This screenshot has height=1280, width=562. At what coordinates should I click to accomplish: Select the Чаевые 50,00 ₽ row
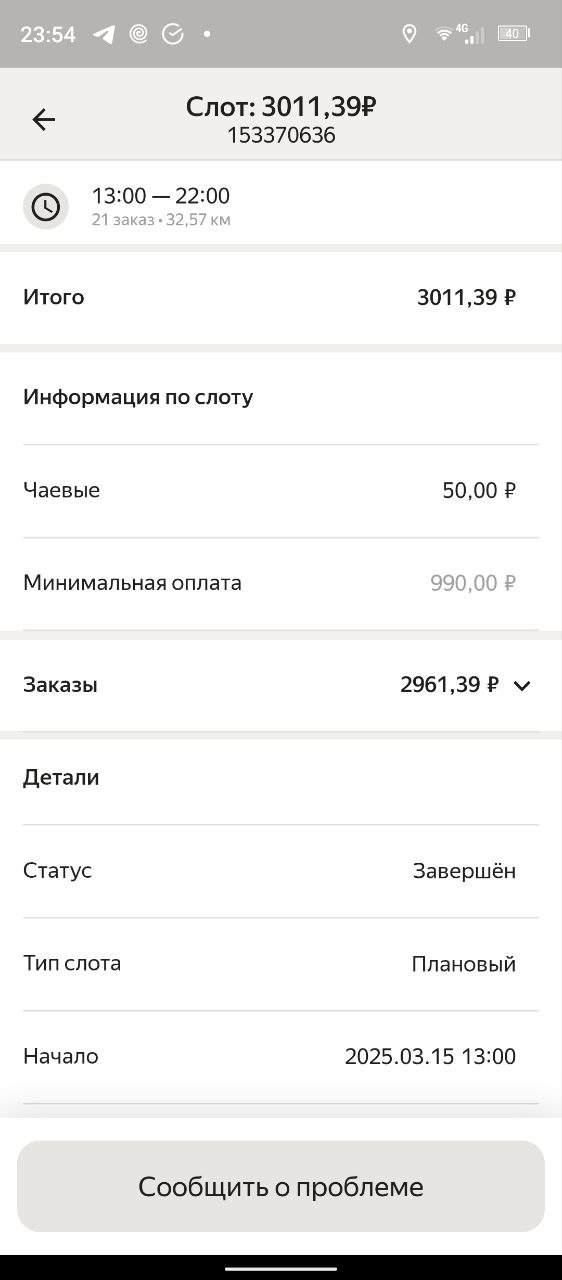[x=281, y=491]
